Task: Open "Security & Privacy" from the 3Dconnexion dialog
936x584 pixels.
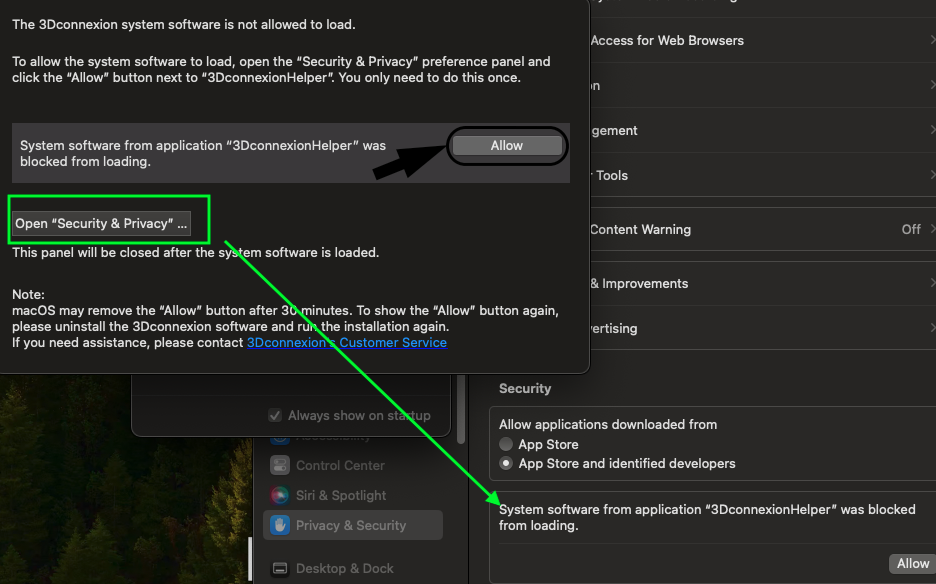Action: point(101,223)
